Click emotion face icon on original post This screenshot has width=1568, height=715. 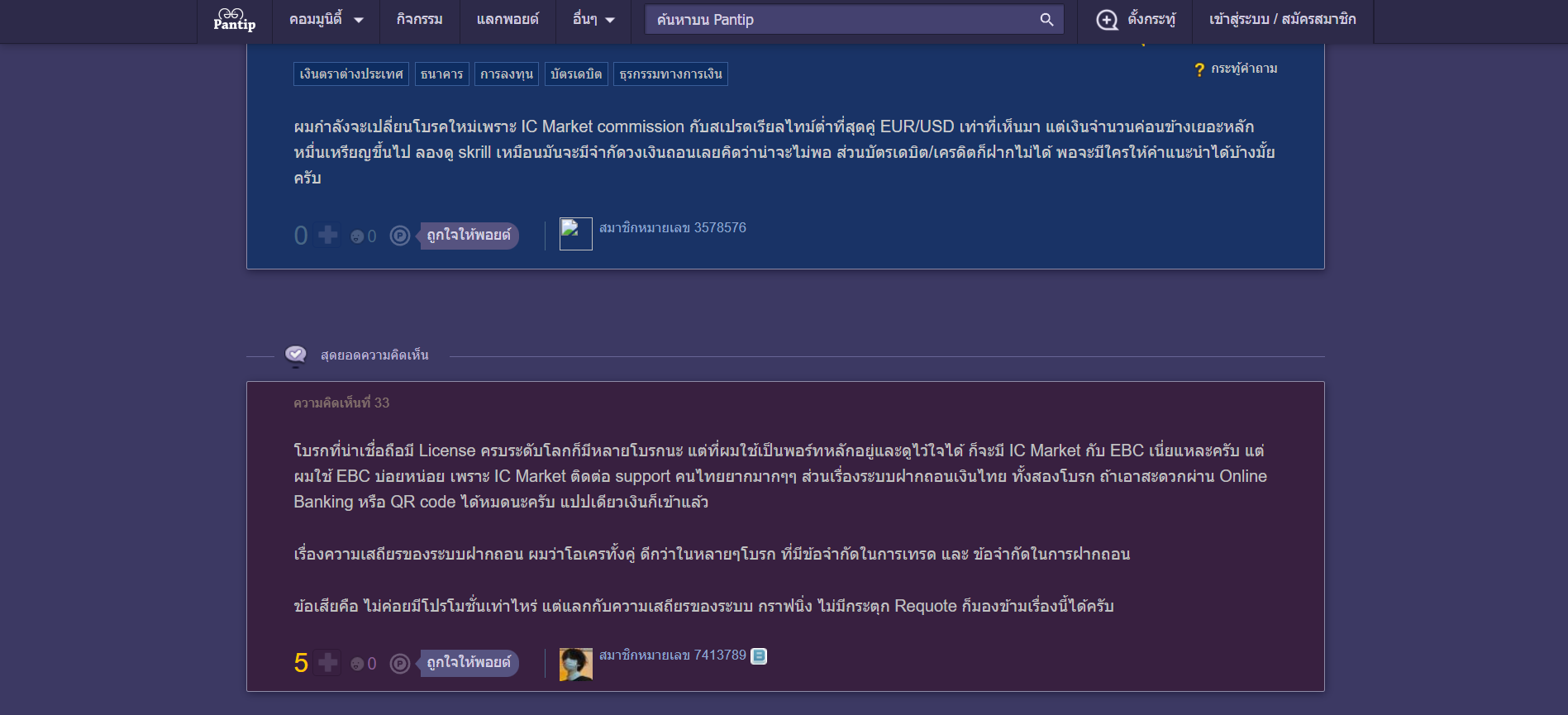click(x=357, y=236)
